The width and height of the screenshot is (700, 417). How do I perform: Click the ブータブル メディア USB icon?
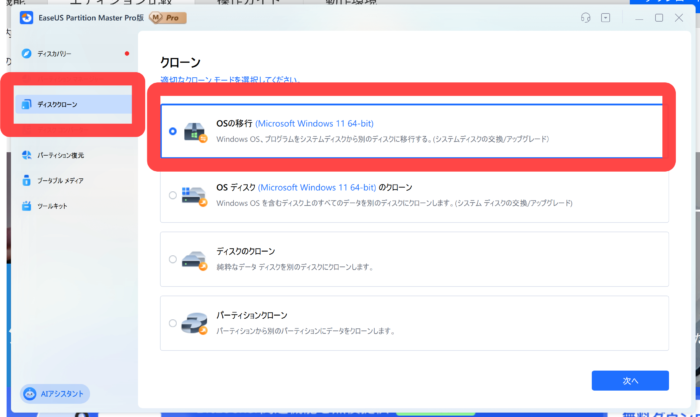click(x=26, y=180)
